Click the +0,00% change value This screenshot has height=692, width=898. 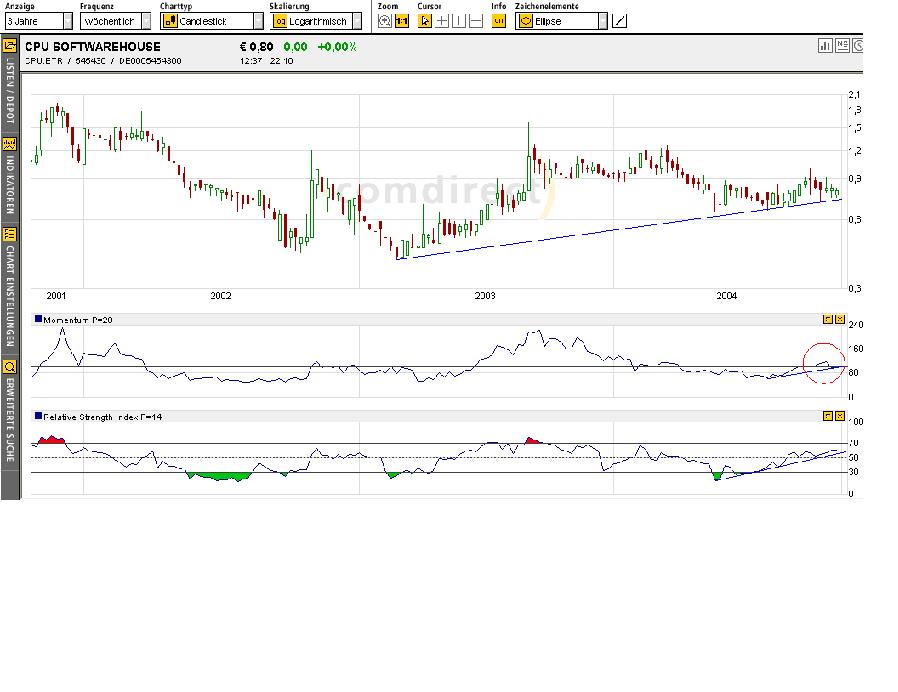[337, 47]
